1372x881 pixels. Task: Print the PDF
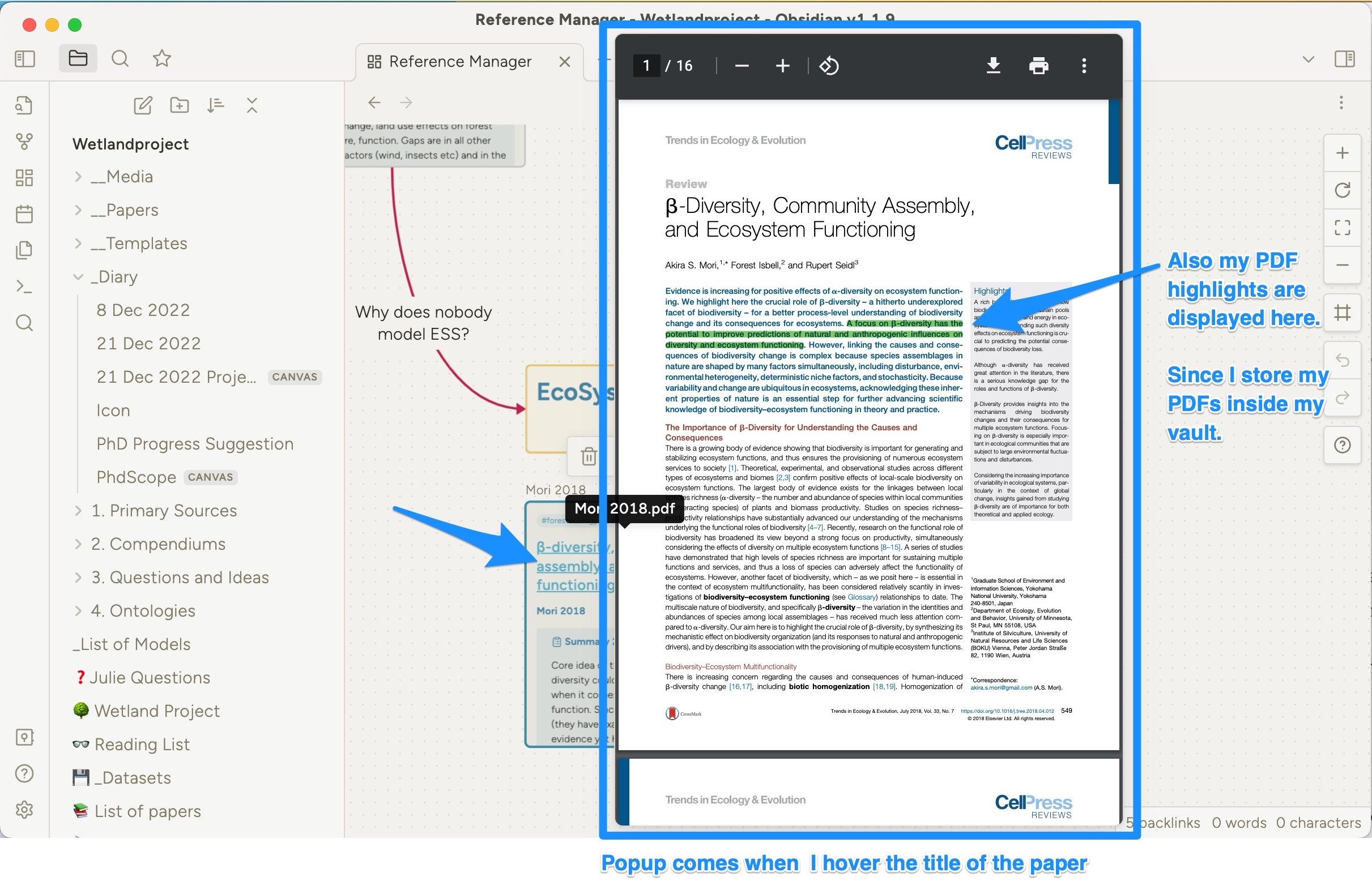[x=1038, y=66]
